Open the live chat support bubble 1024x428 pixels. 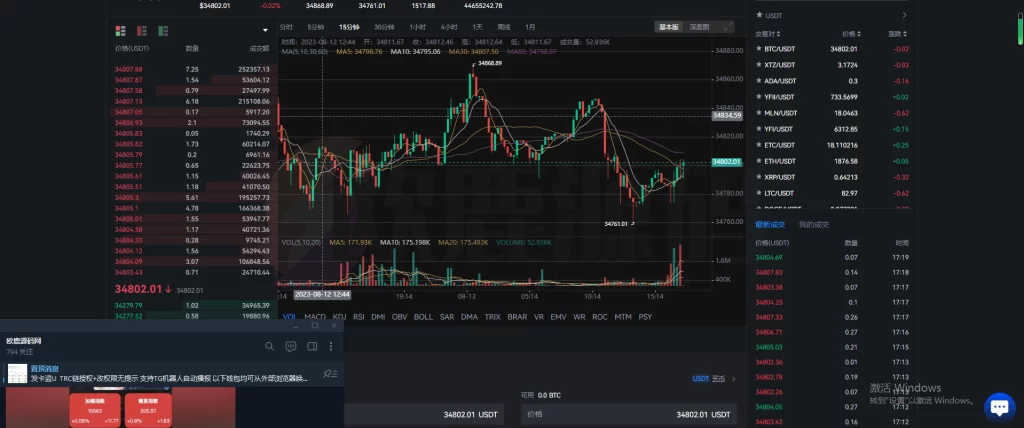point(999,408)
